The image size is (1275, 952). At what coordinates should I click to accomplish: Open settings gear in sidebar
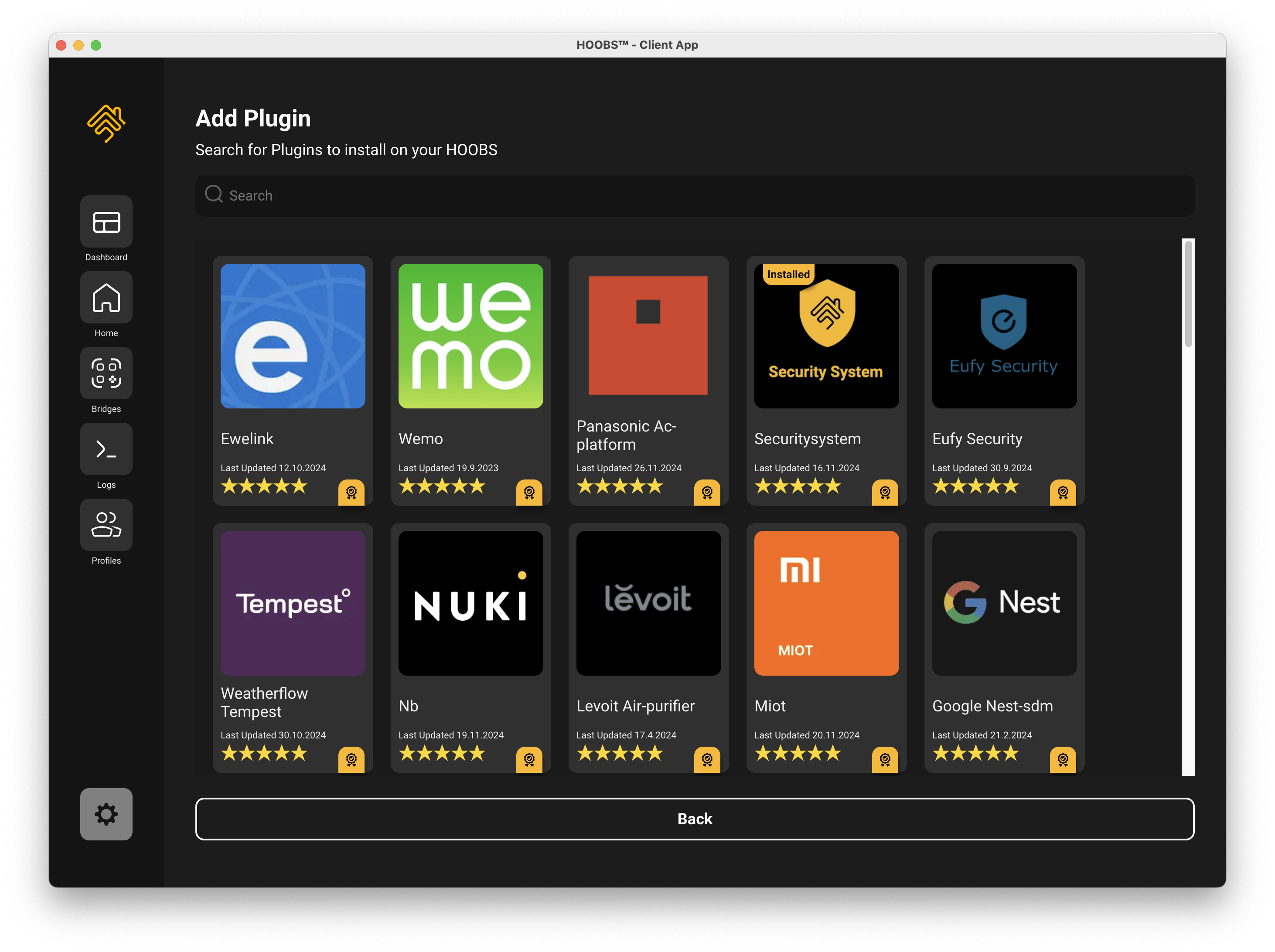tap(106, 814)
